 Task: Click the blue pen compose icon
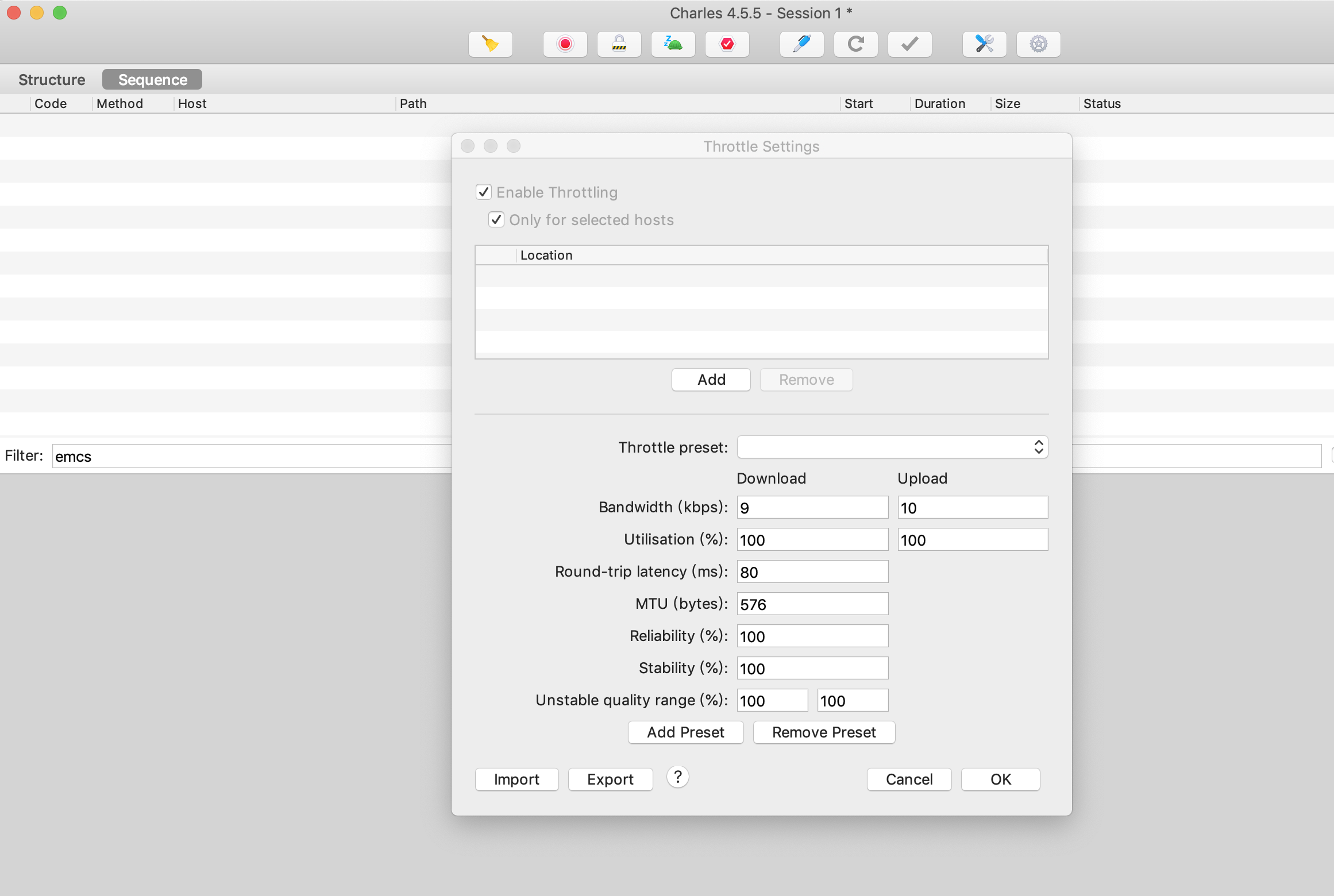801,44
